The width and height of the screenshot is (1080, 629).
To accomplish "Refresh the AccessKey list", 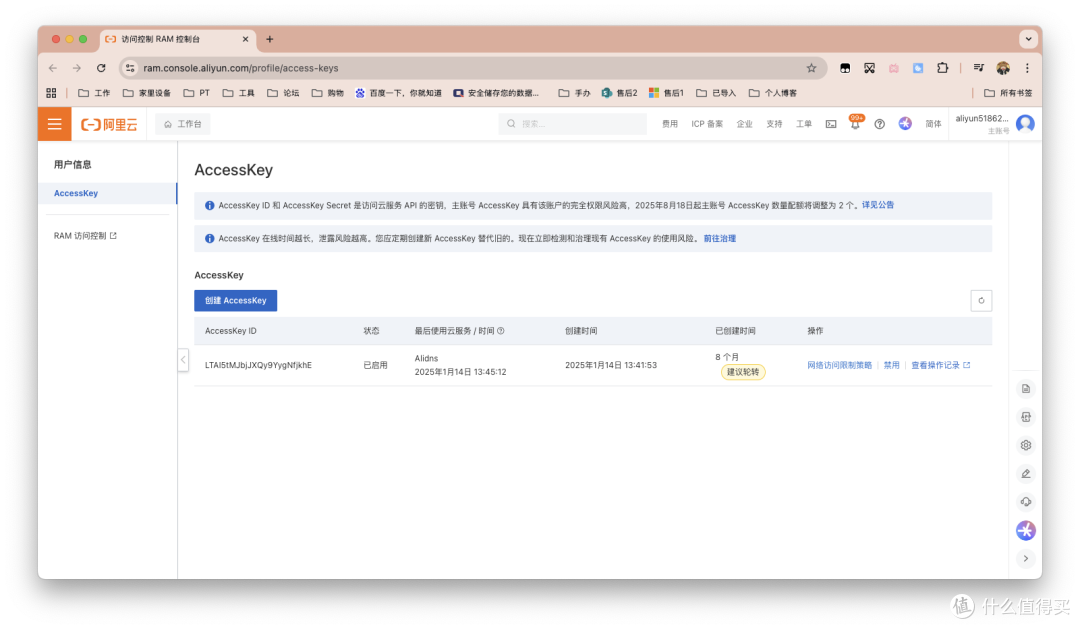I will coord(981,300).
